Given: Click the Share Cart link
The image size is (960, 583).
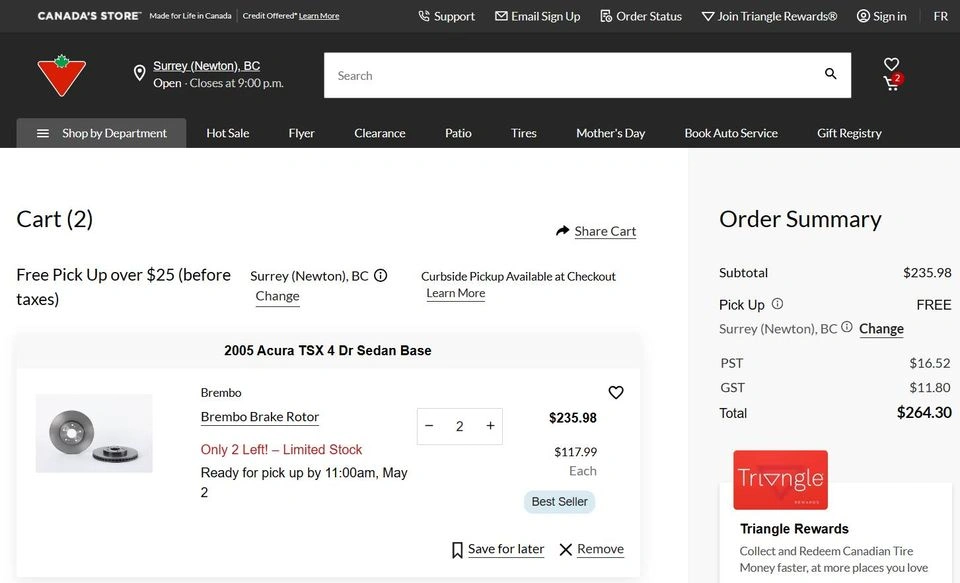Looking at the screenshot, I should (x=605, y=231).
